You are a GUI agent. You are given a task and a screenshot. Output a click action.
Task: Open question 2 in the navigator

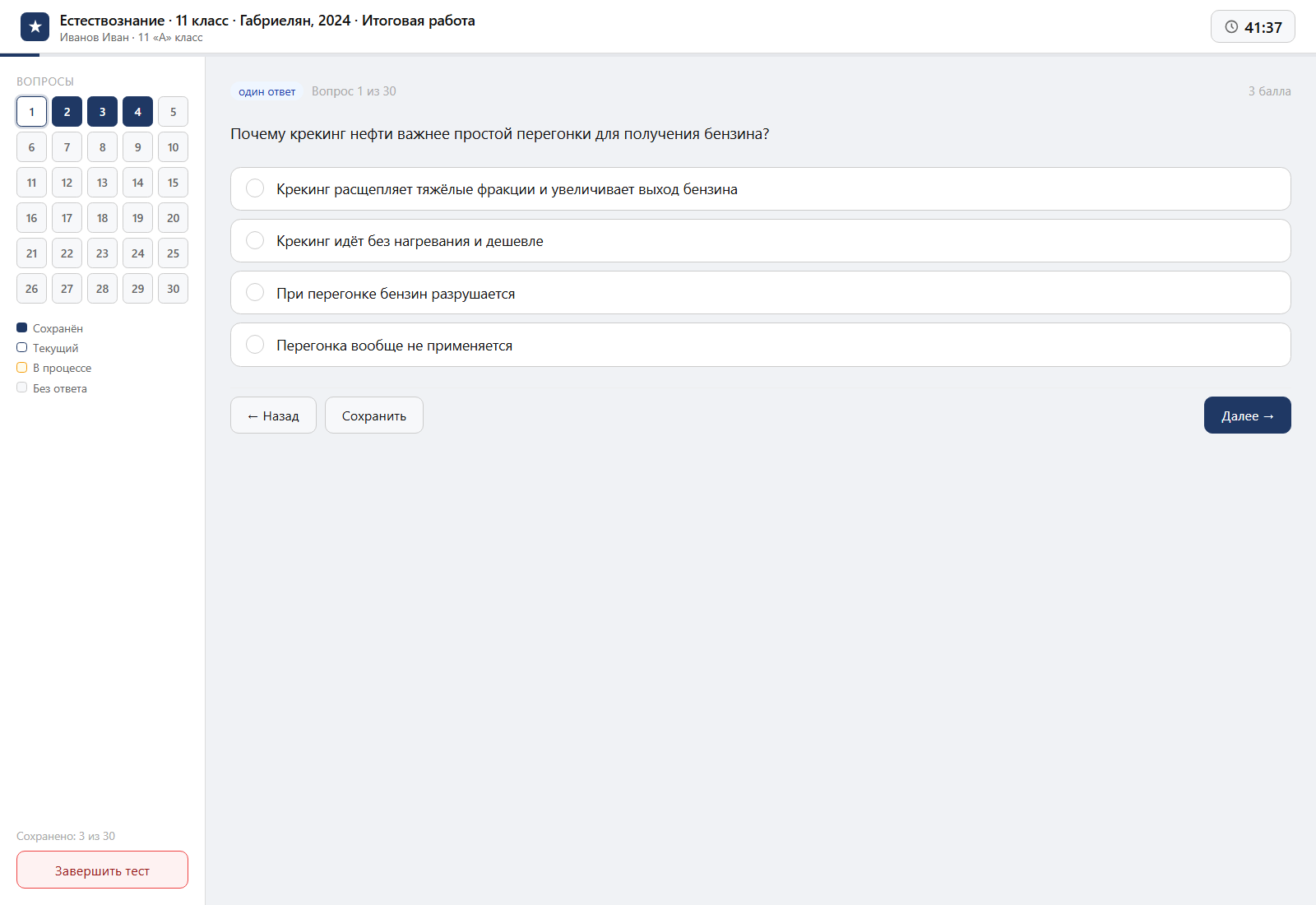point(67,112)
